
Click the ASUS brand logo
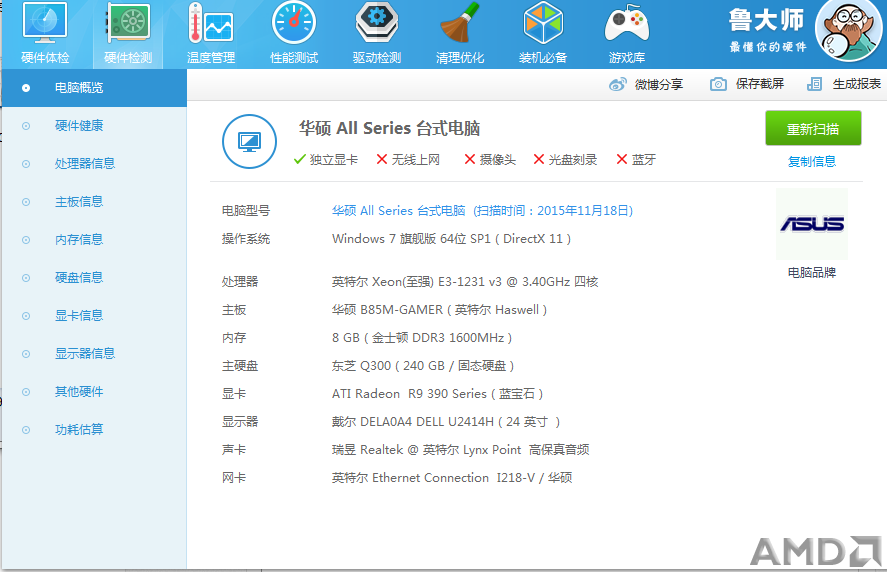click(x=812, y=224)
